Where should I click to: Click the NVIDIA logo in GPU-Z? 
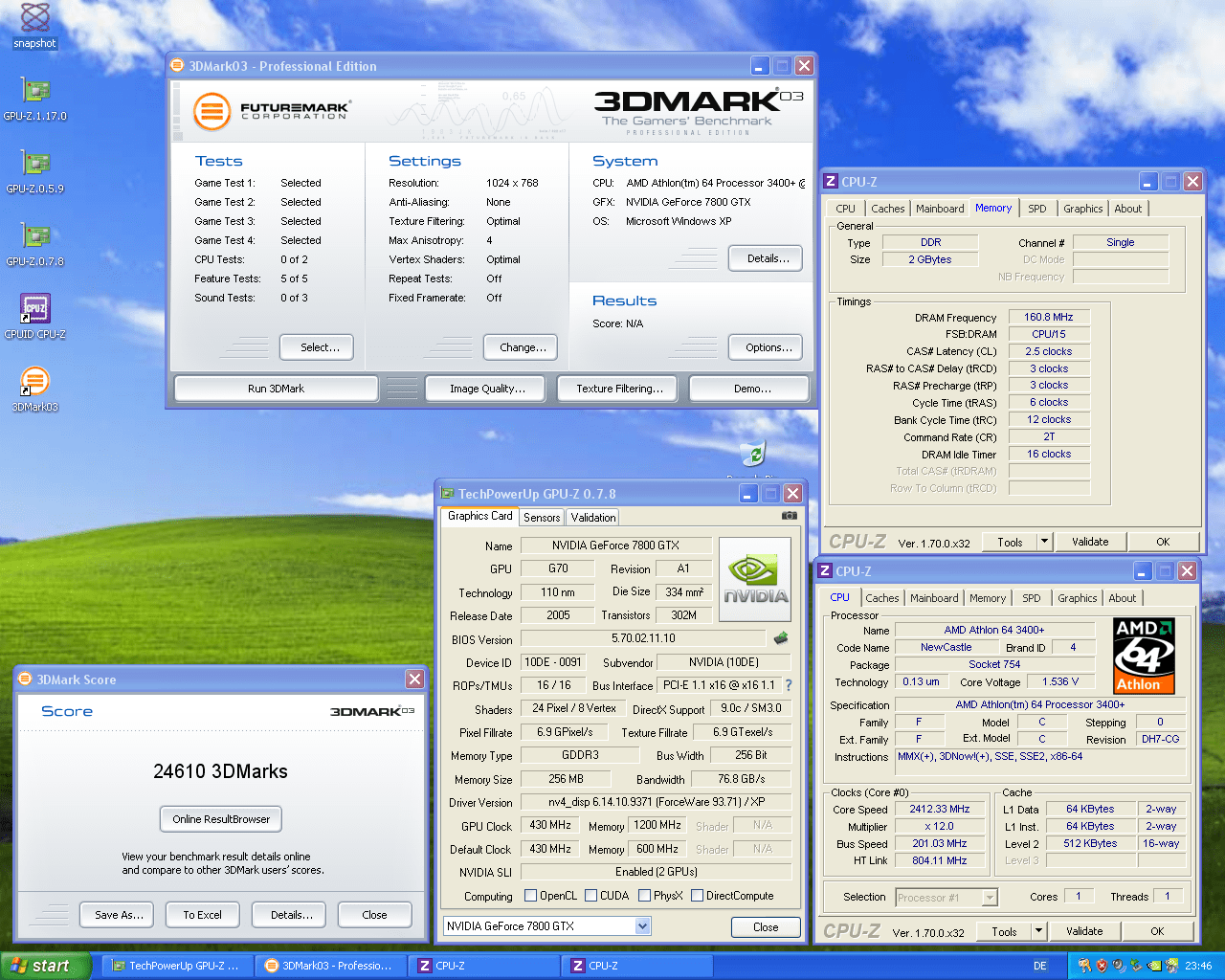point(755,580)
